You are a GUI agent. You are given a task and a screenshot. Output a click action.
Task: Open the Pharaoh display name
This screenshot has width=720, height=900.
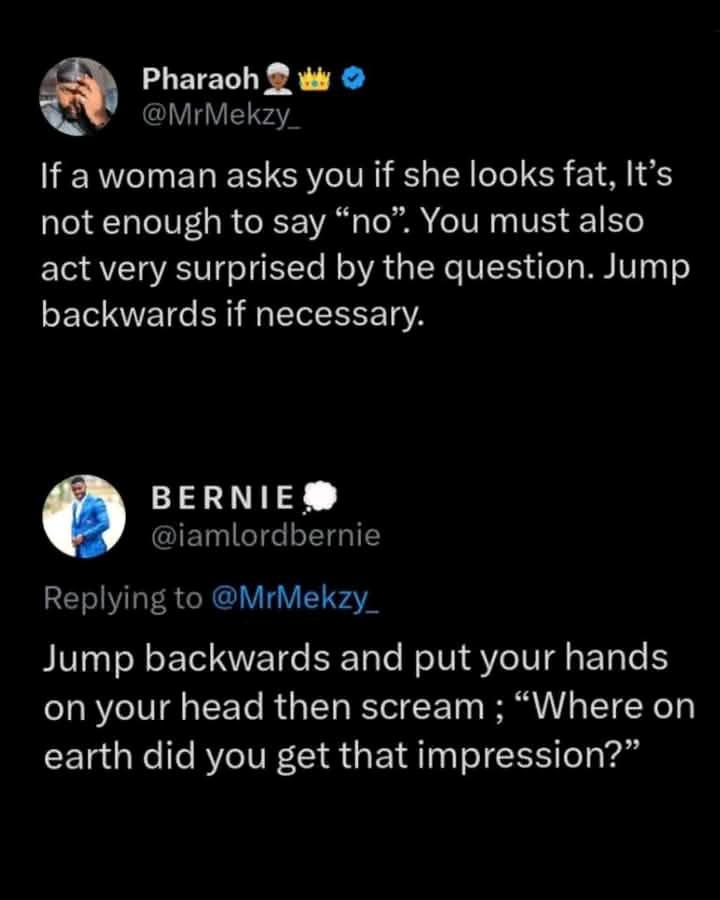click(200, 78)
